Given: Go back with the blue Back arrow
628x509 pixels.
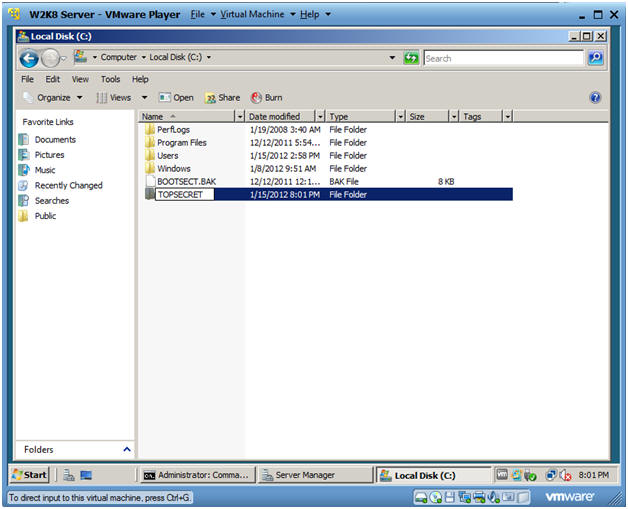Looking at the screenshot, I should (29, 59).
